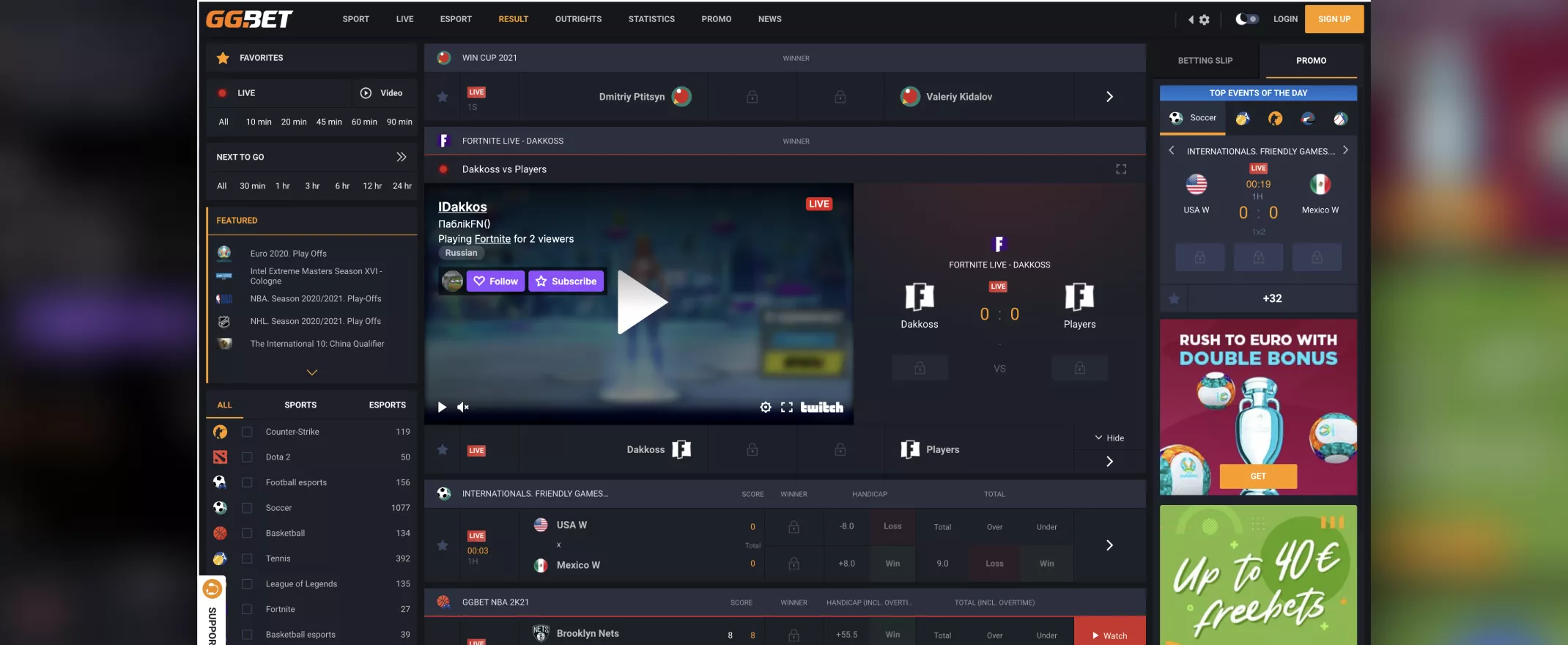1568x645 pixels.
Task: Check the League of Legends checkbox
Action: [247, 584]
